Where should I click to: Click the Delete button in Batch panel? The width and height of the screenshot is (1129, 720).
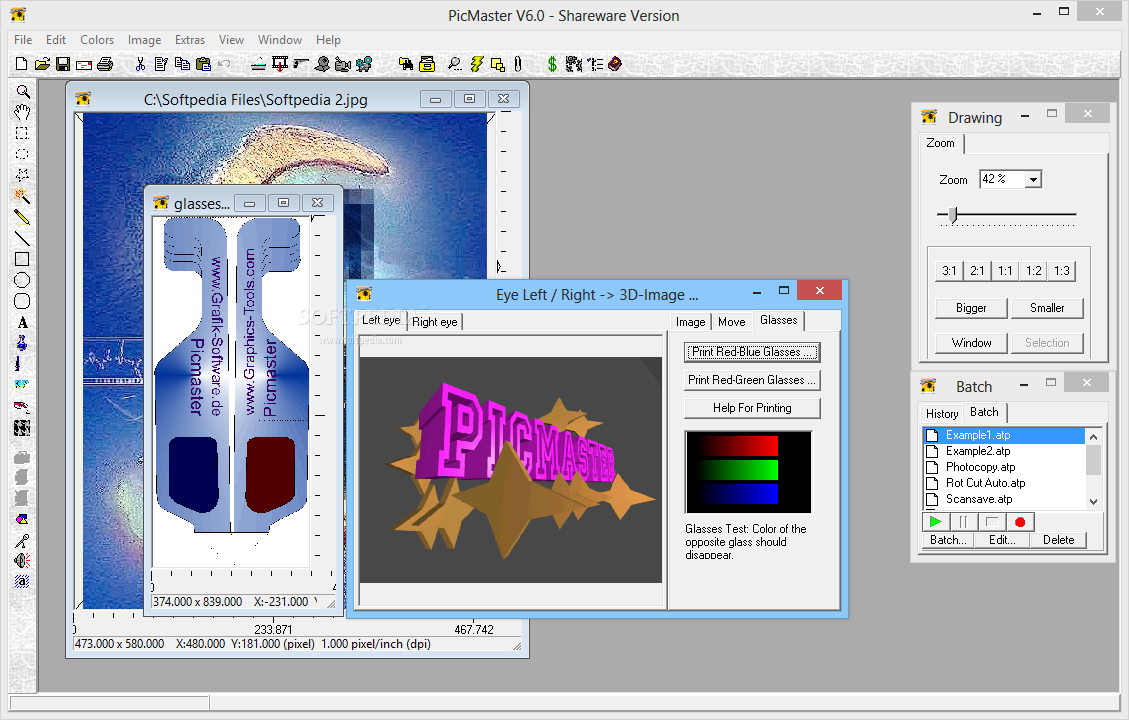[1058, 540]
